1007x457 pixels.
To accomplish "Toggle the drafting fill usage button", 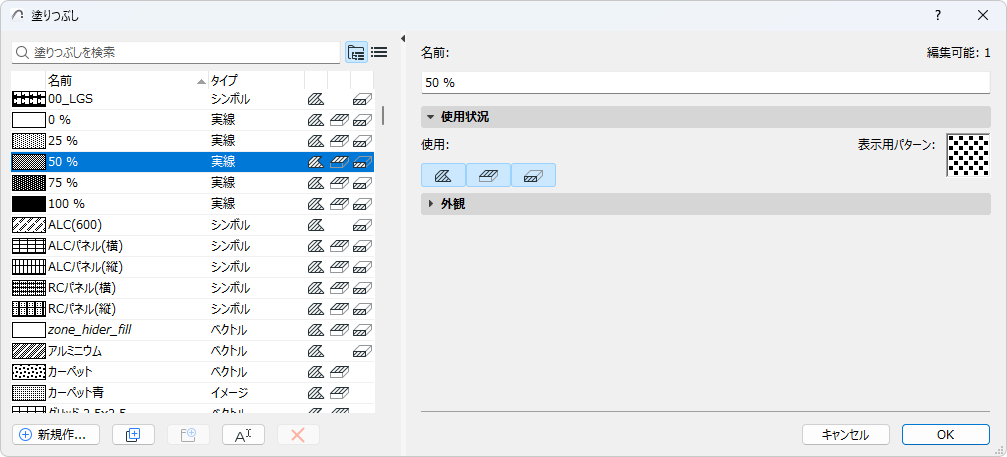I will [443, 175].
